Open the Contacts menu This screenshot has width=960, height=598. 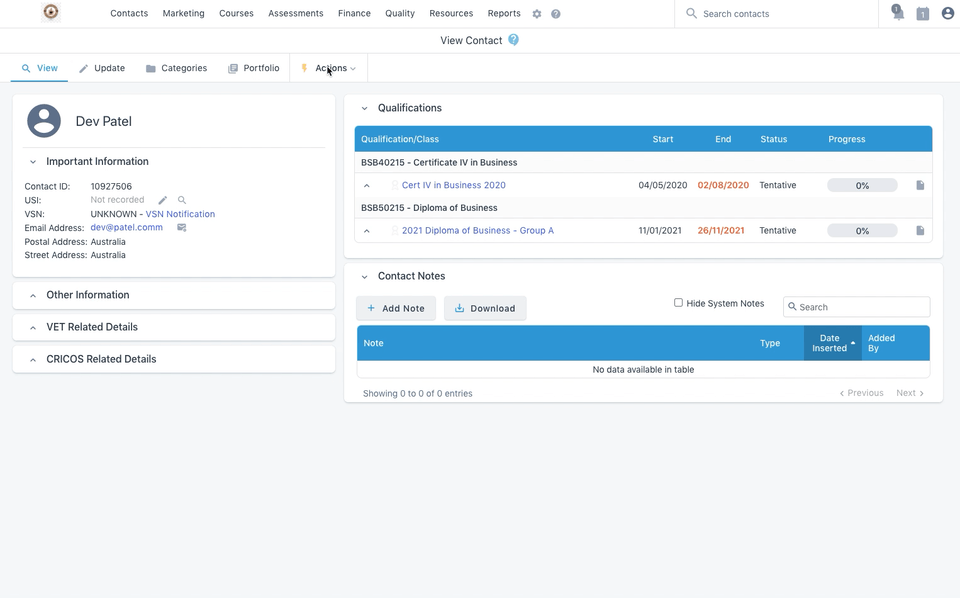pos(129,13)
